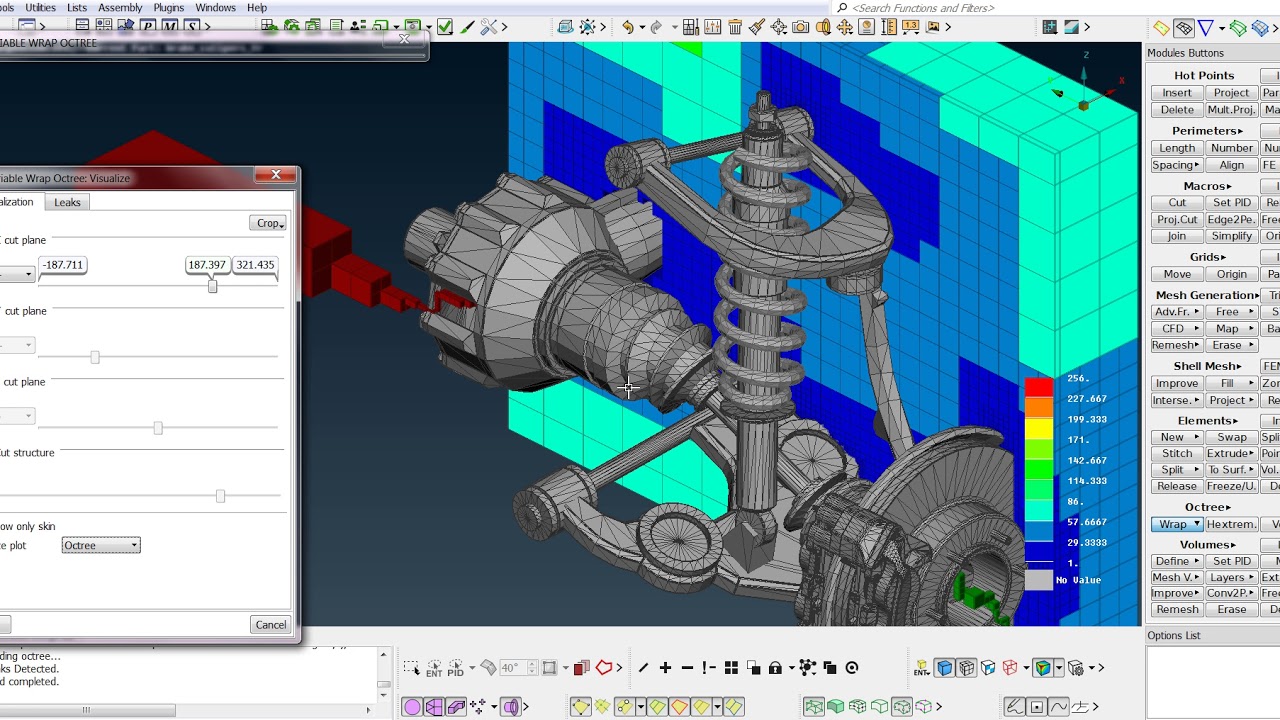Click the trash bin delete icon
The image size is (1280, 720).
[735, 27]
